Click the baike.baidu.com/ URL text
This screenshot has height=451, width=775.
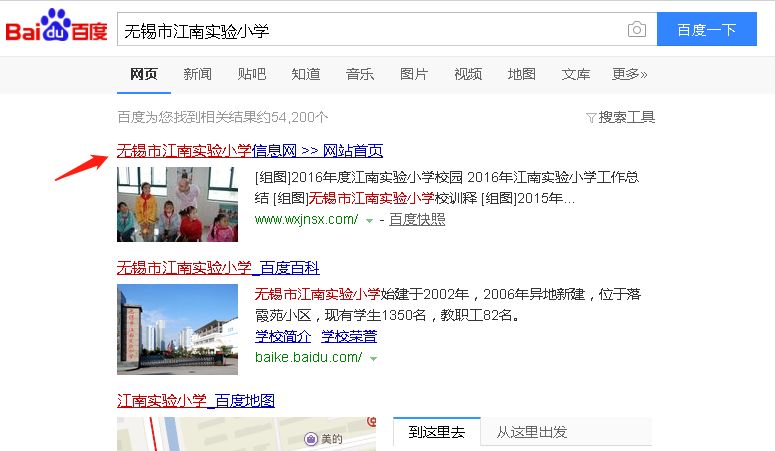[308, 357]
